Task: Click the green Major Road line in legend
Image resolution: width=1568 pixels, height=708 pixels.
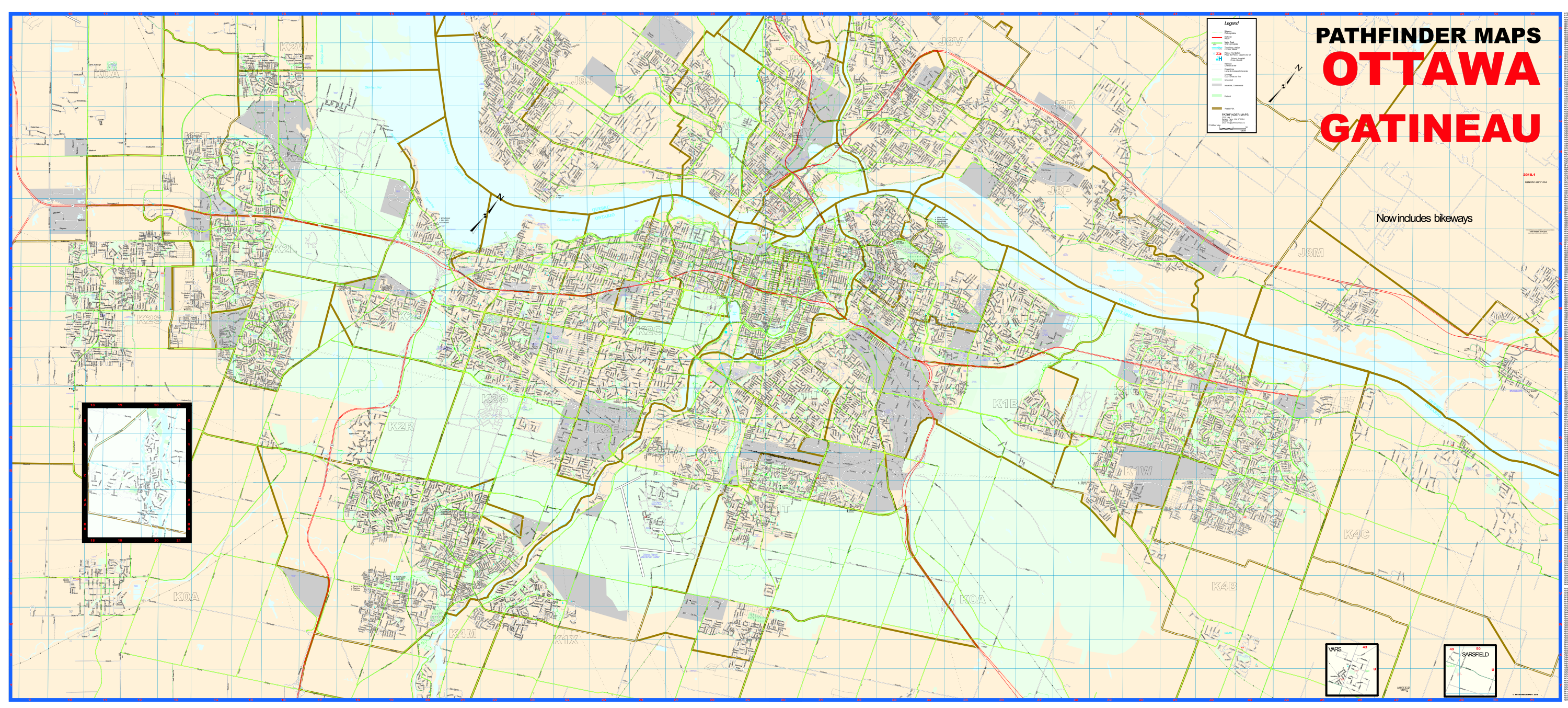Action: [1217, 43]
